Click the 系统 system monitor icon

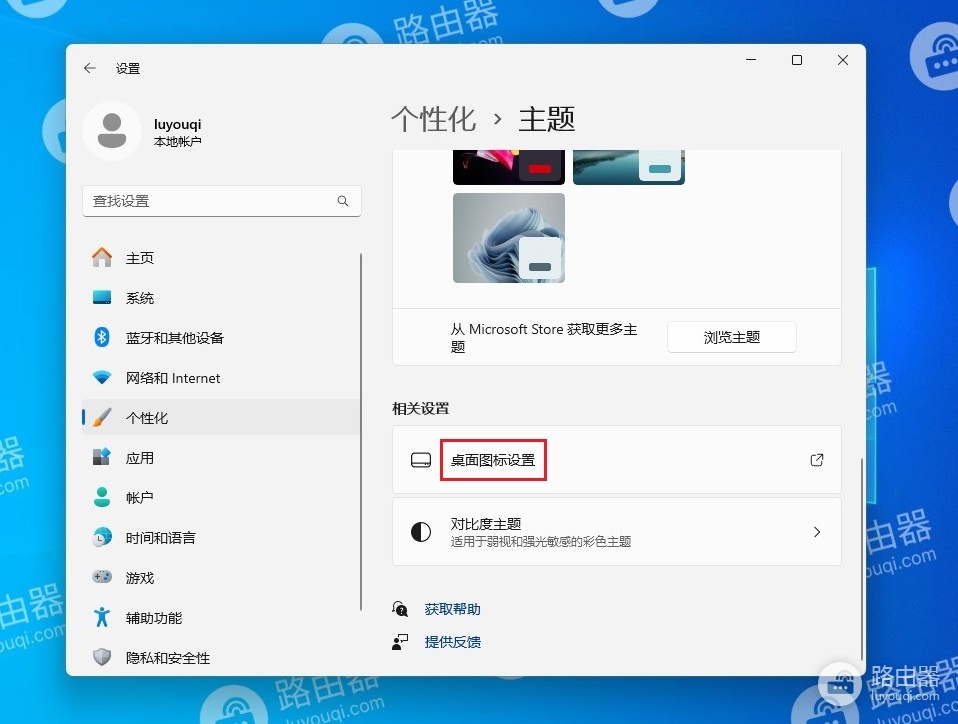[102, 298]
